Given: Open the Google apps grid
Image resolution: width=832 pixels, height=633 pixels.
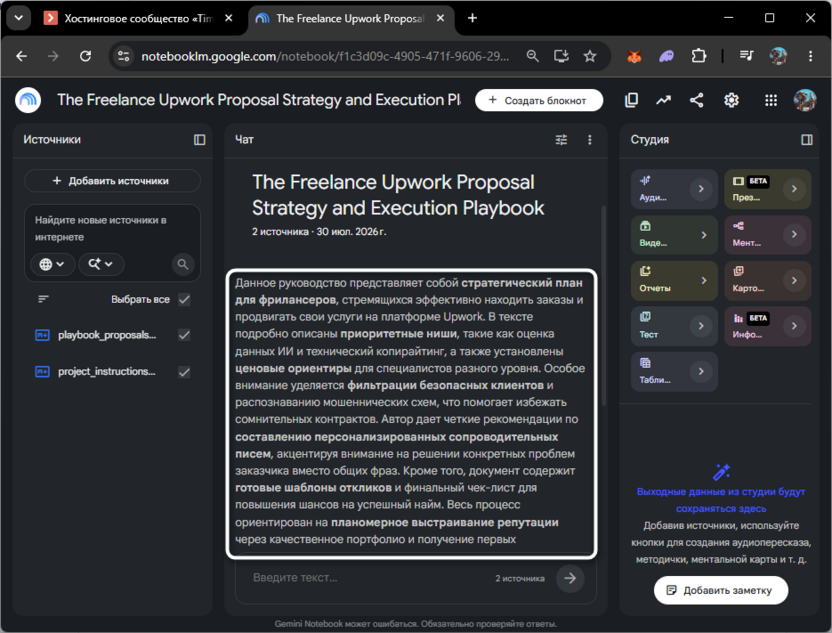Looking at the screenshot, I should point(770,100).
